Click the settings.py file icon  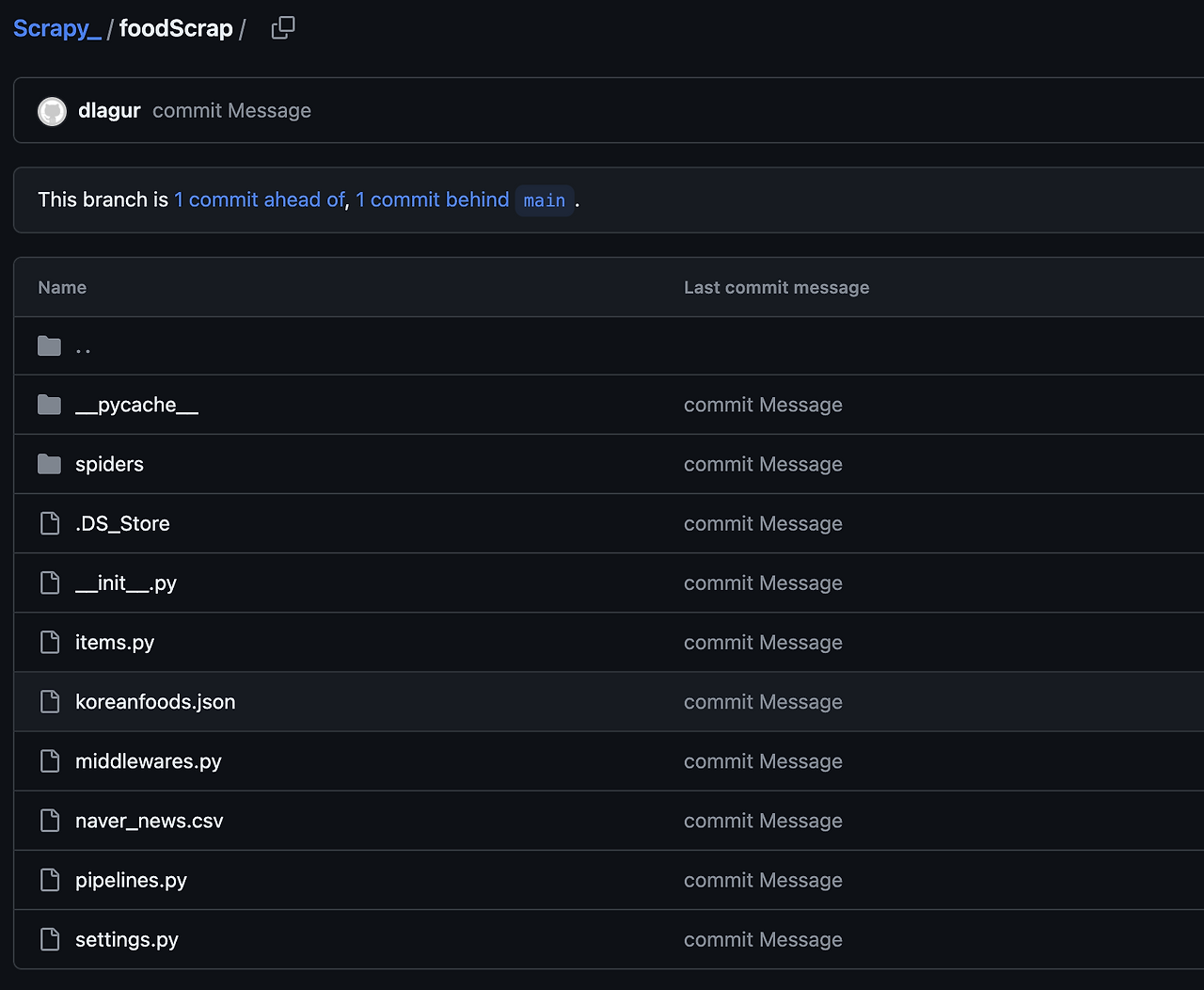point(50,939)
